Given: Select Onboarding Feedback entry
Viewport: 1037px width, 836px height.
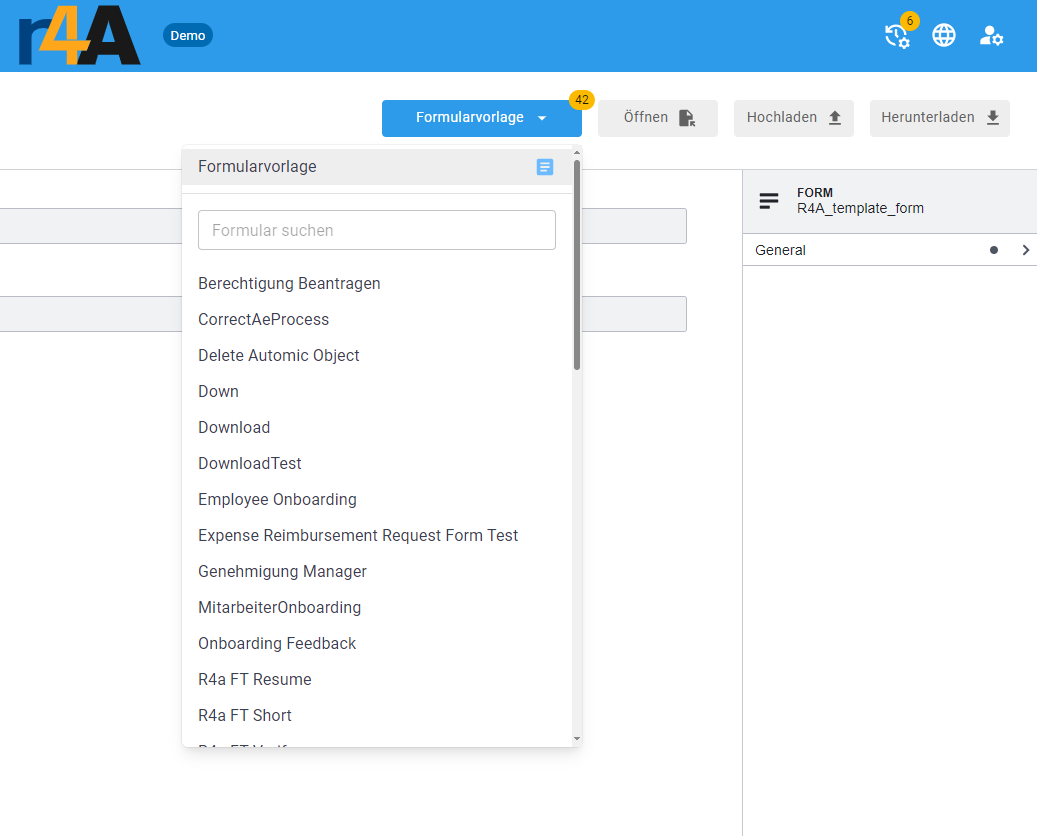Looking at the screenshot, I should tap(277, 643).
